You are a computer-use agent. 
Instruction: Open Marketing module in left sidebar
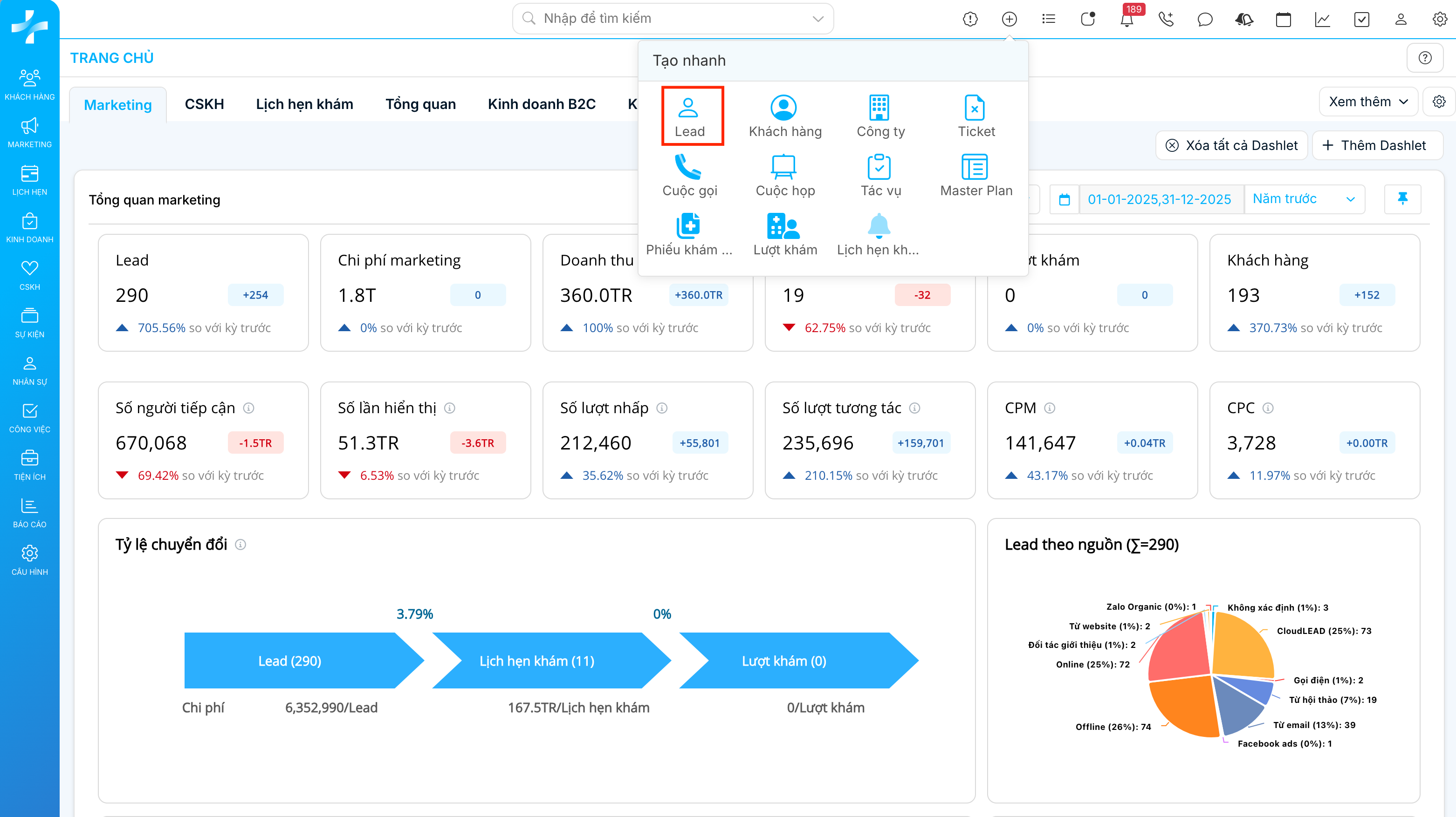tap(29, 132)
